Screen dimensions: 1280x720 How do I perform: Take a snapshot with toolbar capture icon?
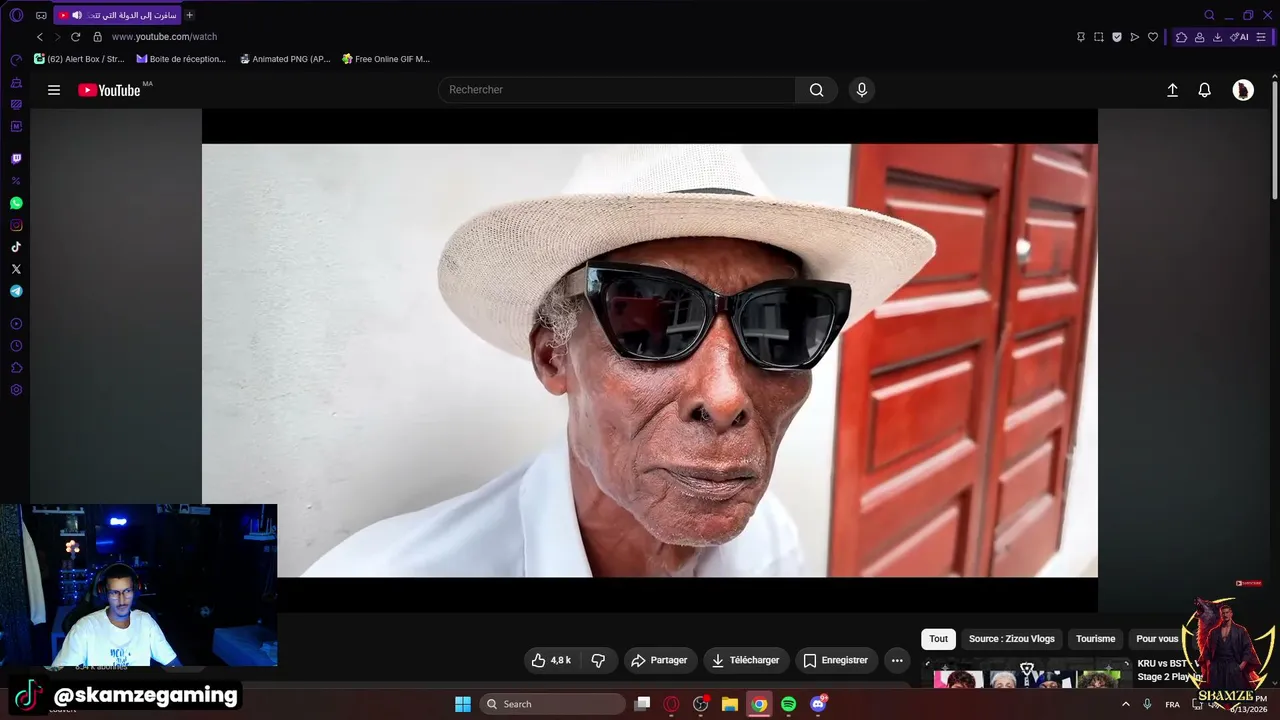(1099, 37)
